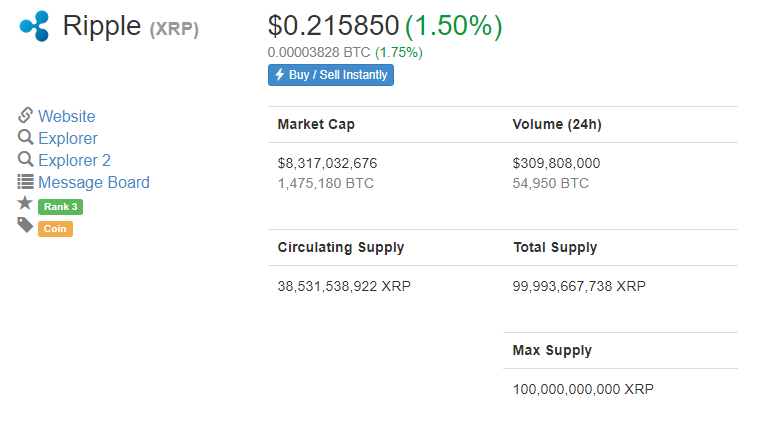Image resolution: width=783 pixels, height=430 pixels.
Task: Open the Message Board link
Action: (x=94, y=183)
